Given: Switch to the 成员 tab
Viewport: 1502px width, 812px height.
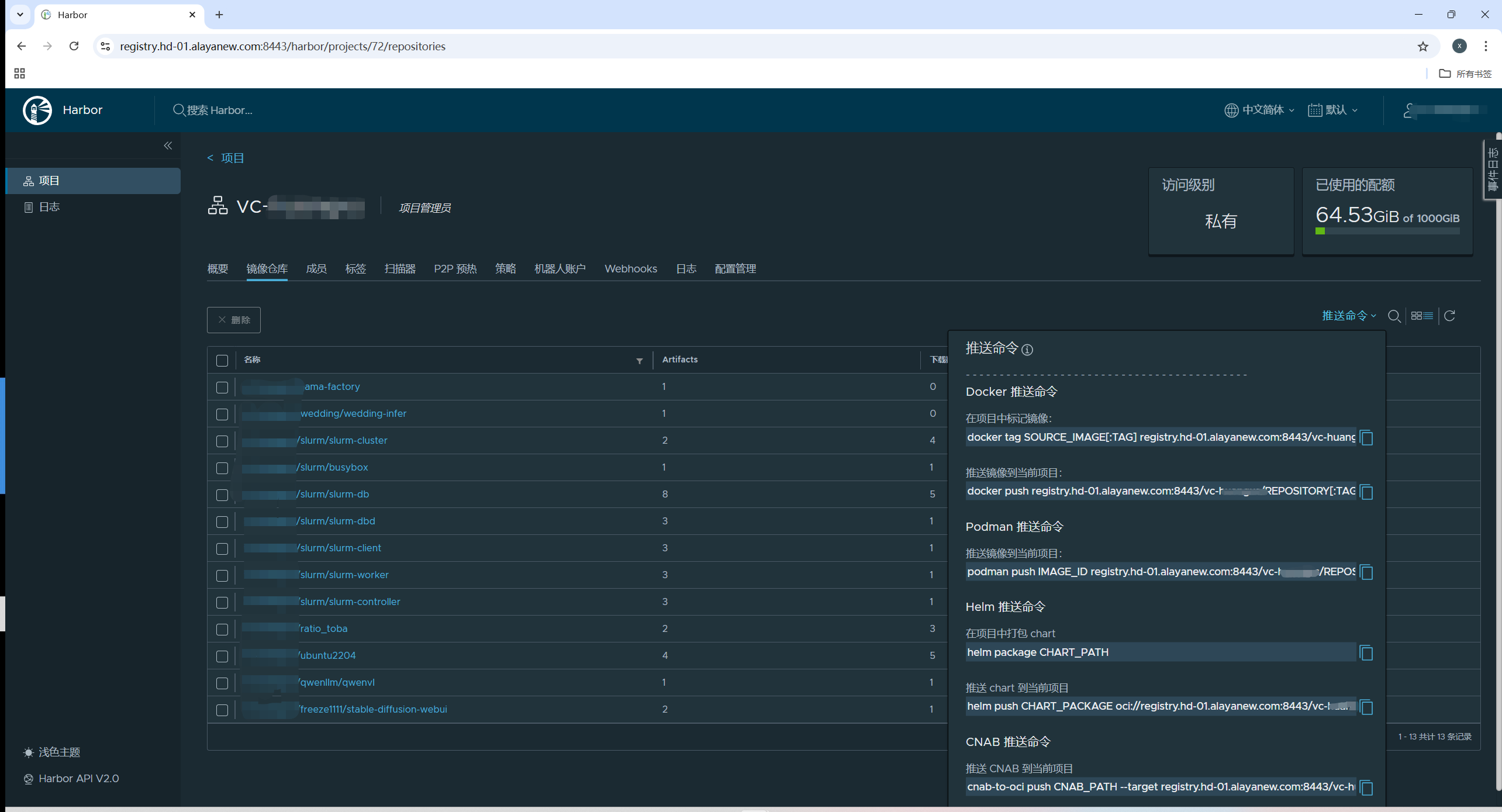Looking at the screenshot, I should tap(316, 269).
